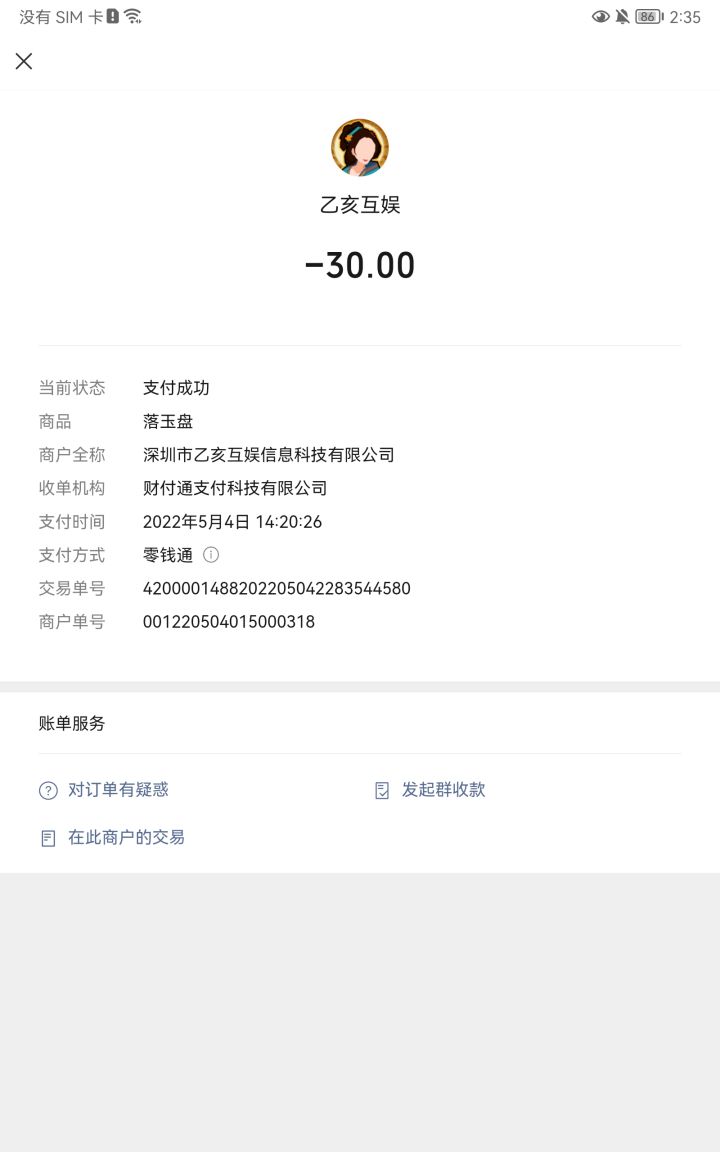Image resolution: width=720 pixels, height=1152 pixels.
Task: Tap the muted notification bell icon
Action: [x=622, y=17]
